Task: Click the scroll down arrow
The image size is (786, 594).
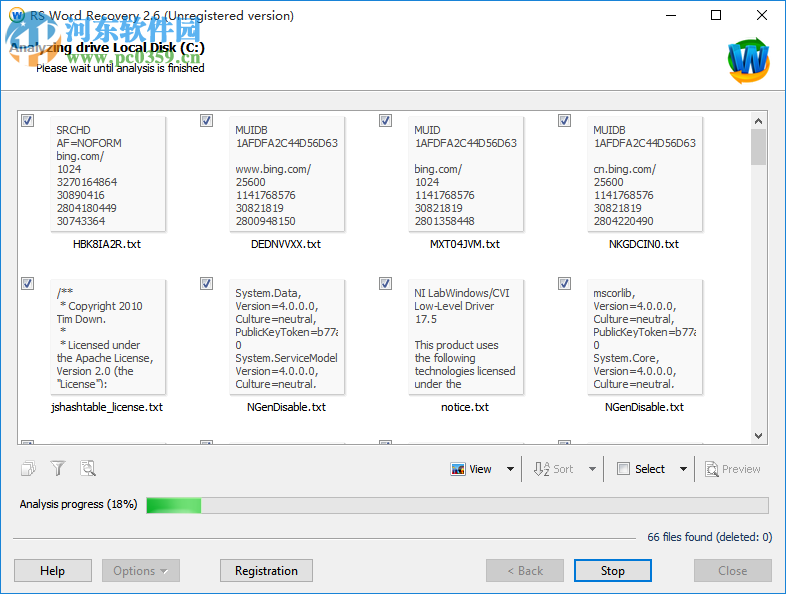Action: [x=758, y=436]
